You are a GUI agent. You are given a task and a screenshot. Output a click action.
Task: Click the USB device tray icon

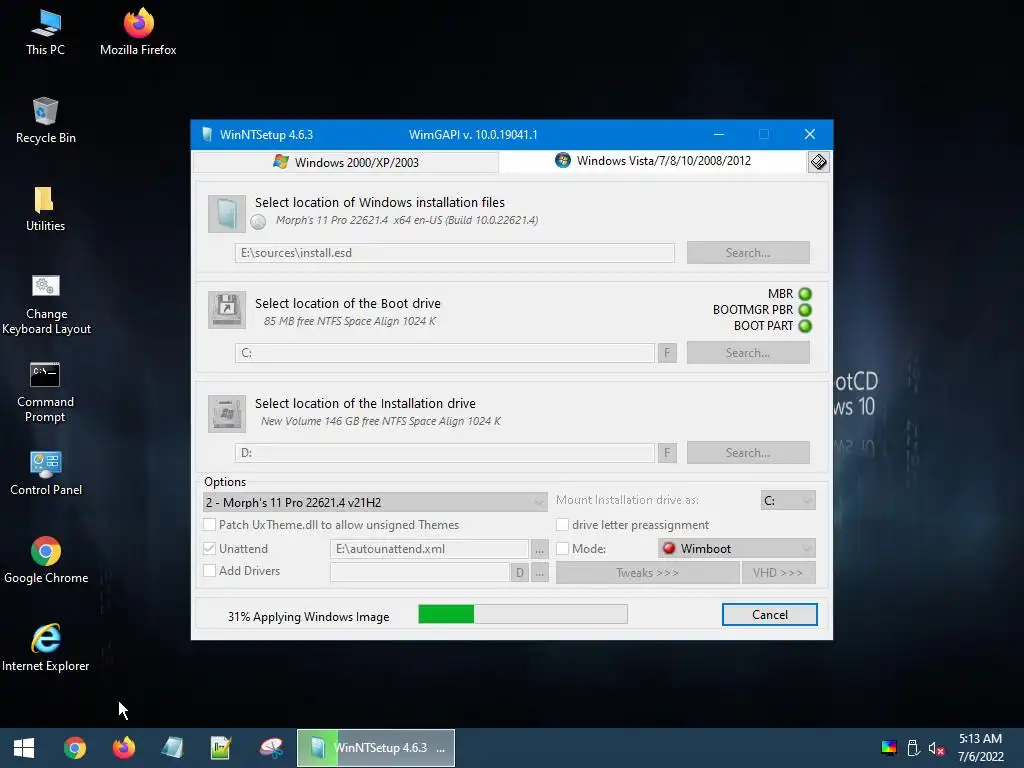pos(913,748)
